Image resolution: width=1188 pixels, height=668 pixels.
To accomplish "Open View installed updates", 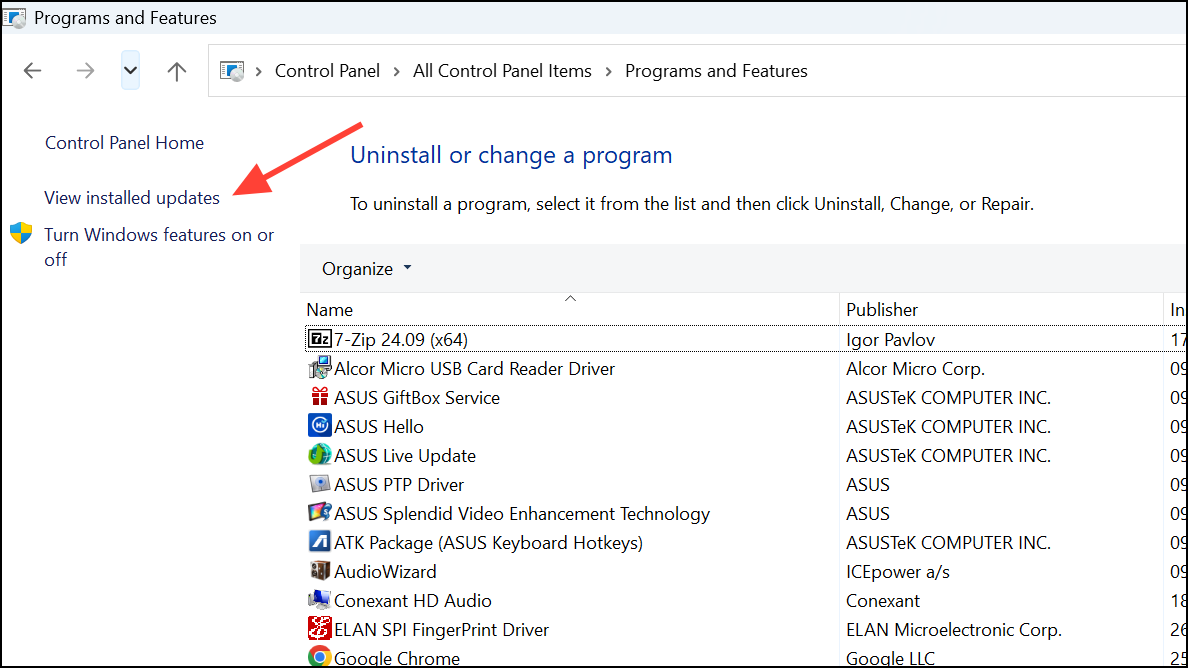I will [131, 197].
